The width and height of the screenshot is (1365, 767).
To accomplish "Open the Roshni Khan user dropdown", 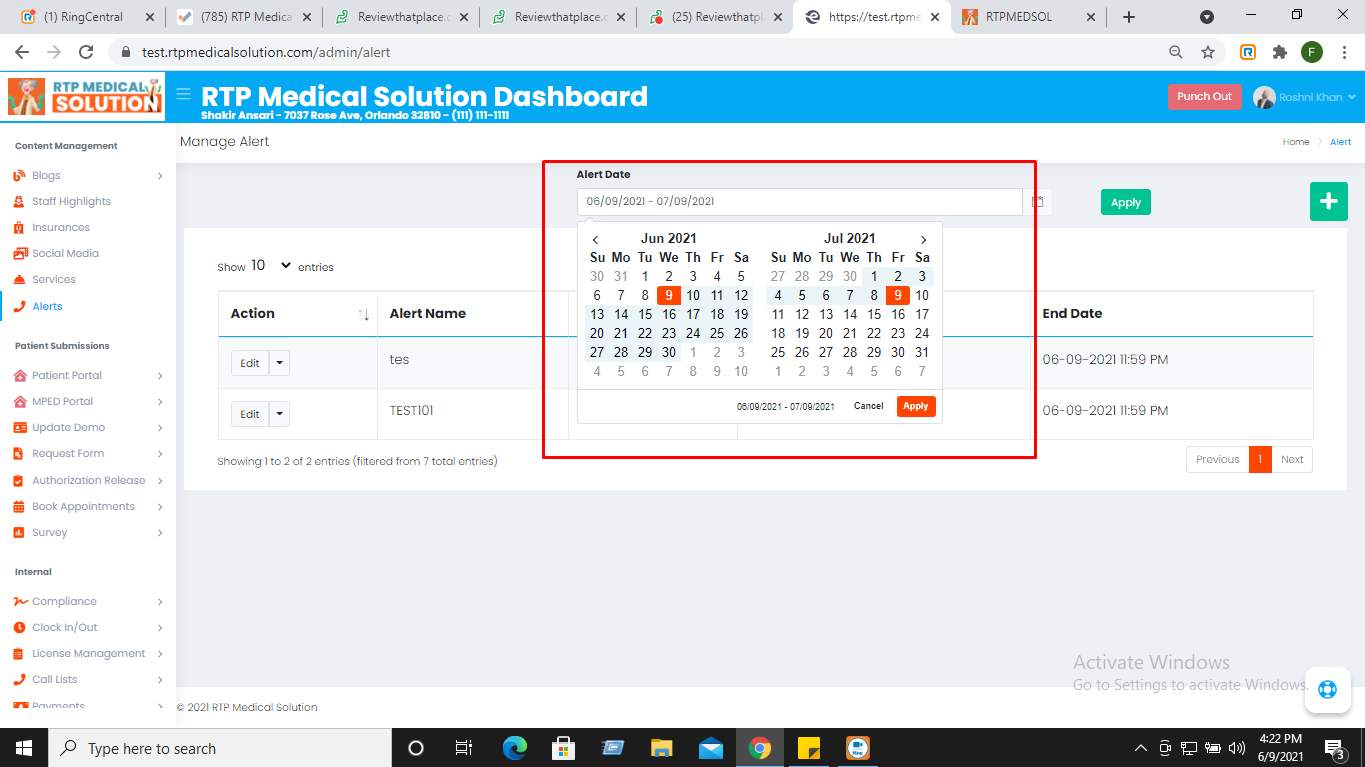I will point(1305,97).
